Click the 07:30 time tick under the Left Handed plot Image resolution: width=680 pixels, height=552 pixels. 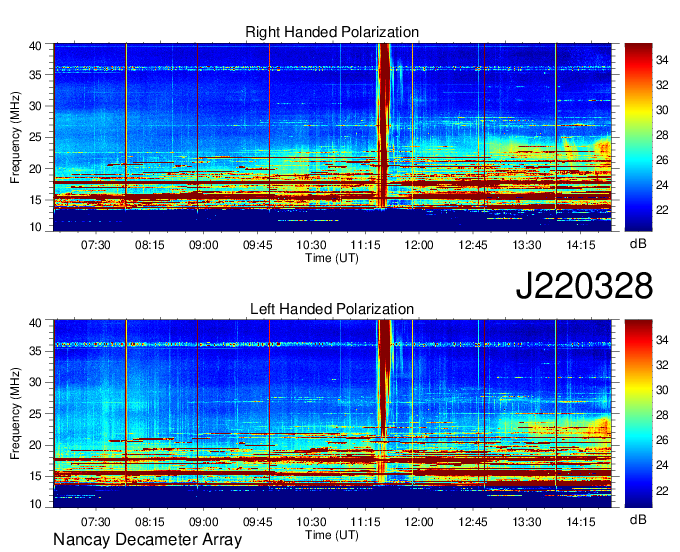95,521
